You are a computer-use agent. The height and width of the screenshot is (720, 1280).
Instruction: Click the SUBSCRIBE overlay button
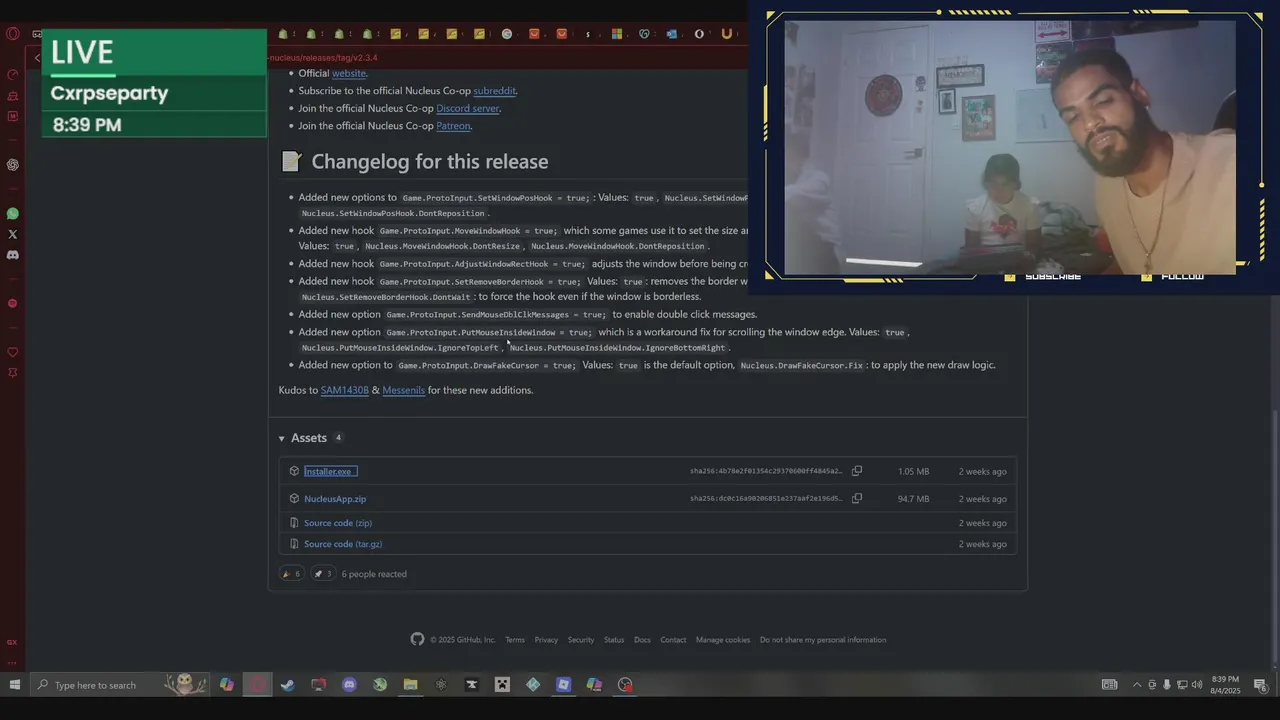point(1053,277)
